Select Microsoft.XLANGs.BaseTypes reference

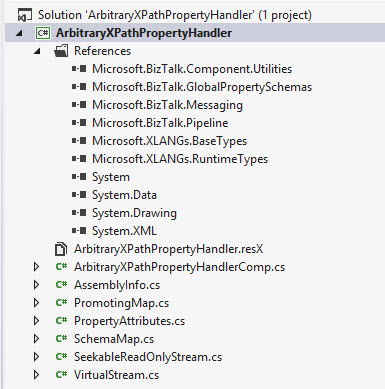click(169, 141)
